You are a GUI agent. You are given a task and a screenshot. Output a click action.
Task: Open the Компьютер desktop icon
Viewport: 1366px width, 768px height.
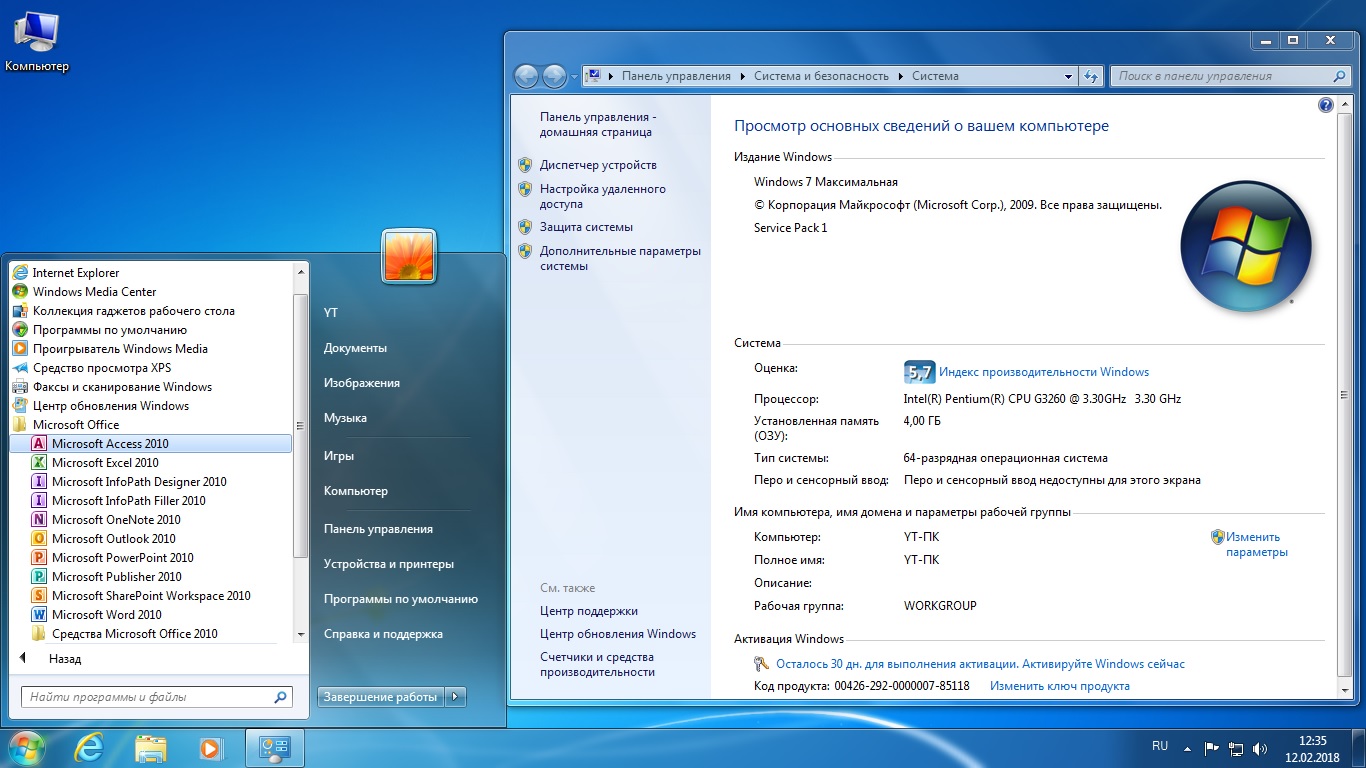click(36, 40)
